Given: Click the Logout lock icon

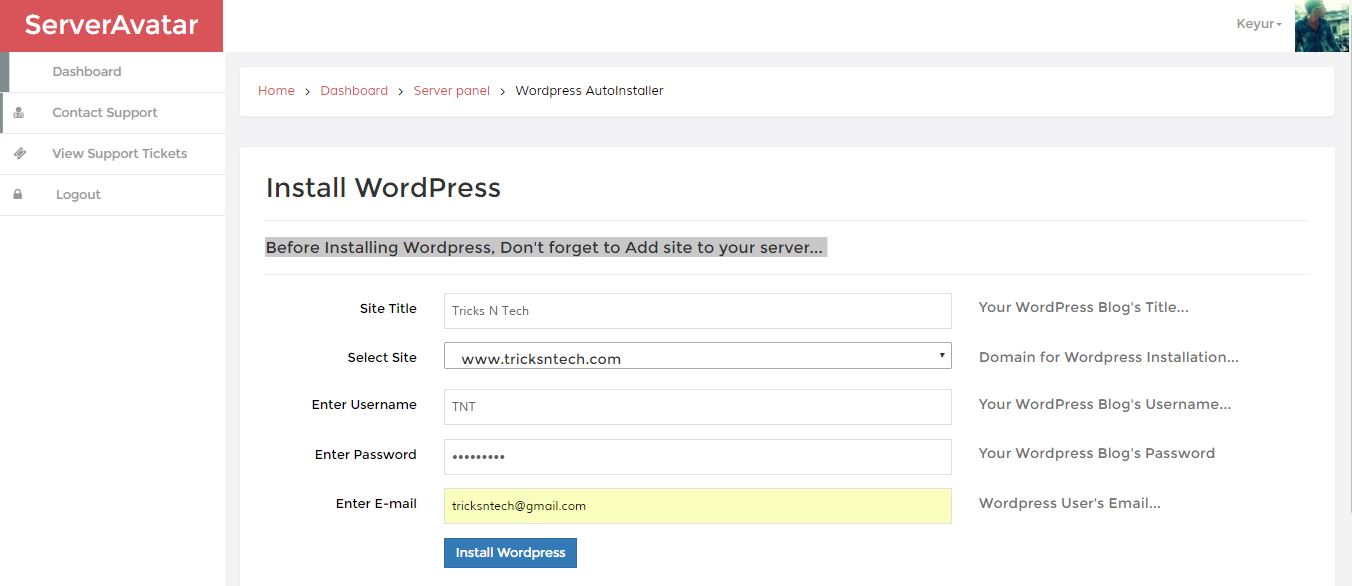Looking at the screenshot, I should [x=18, y=195].
